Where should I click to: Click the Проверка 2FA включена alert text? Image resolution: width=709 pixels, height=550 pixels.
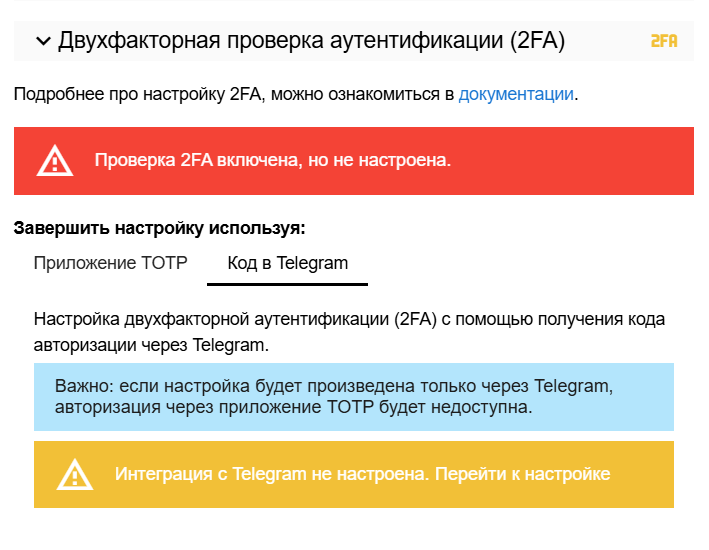273,160
